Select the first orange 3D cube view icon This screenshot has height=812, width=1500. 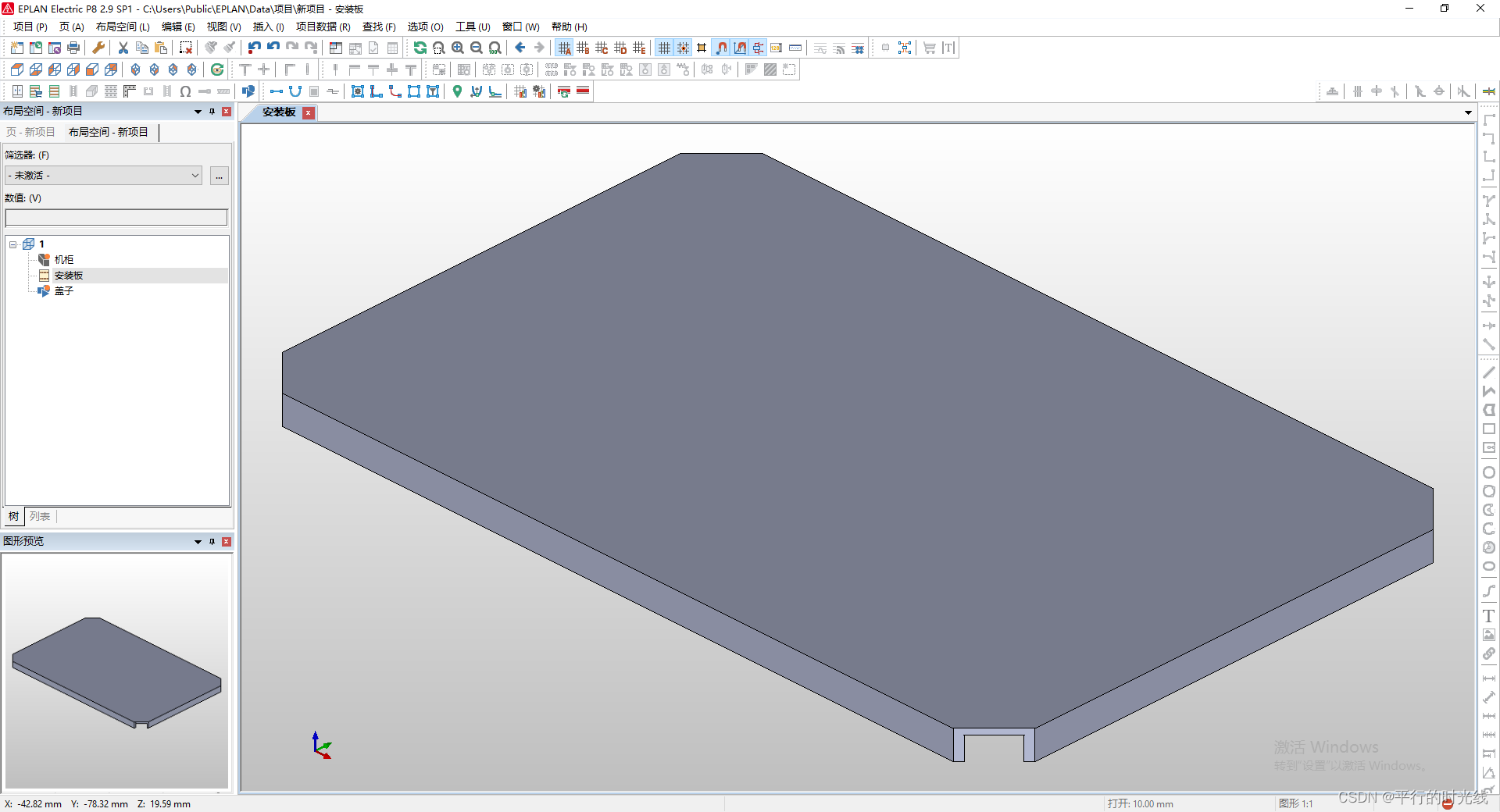(17, 69)
